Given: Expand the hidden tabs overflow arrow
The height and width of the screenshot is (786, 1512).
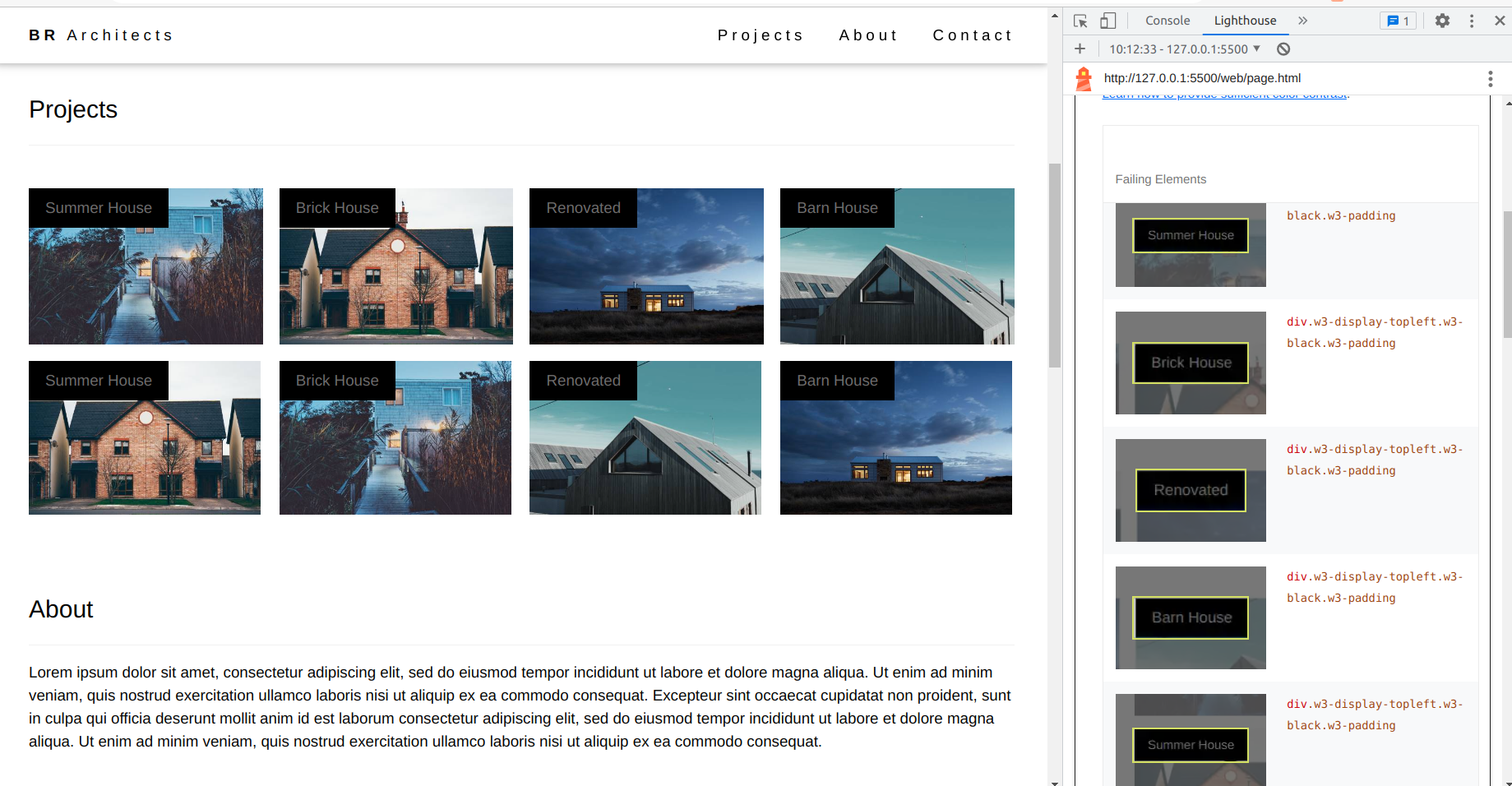Looking at the screenshot, I should 1302,21.
